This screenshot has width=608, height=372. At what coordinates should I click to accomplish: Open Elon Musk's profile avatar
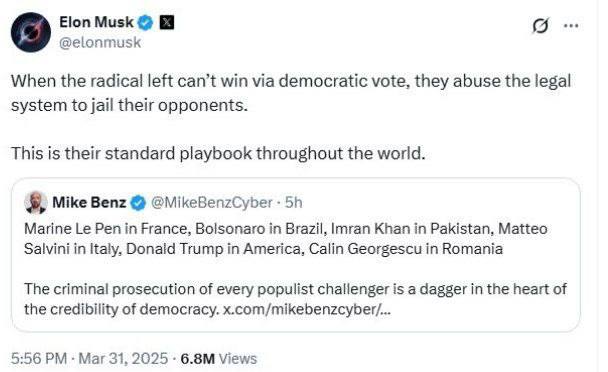click(x=31, y=32)
